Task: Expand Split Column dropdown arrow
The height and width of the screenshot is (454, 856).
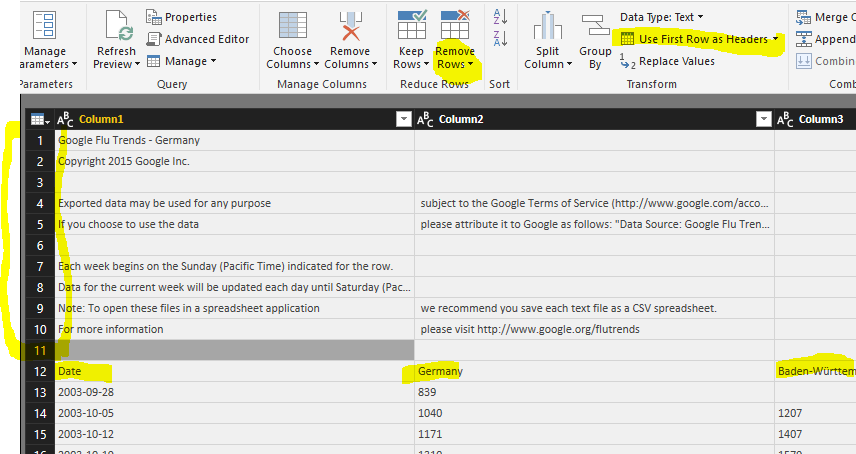Action: click(569, 64)
